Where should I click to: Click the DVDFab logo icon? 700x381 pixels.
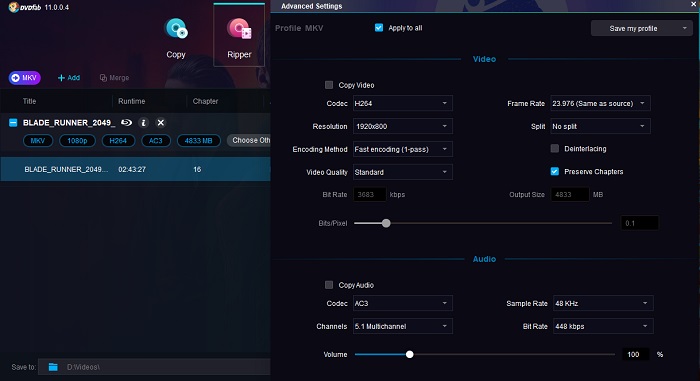(x=13, y=7)
